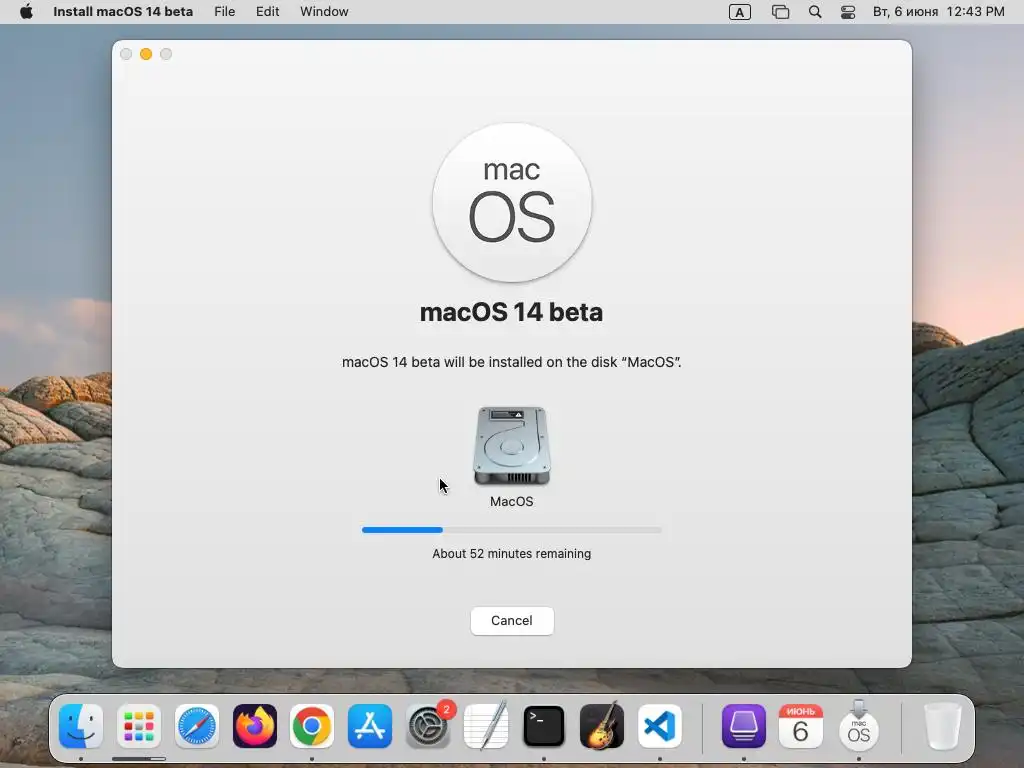1024x768 pixels.
Task: Cancel the macOS 14 beta installation
Action: 512,620
